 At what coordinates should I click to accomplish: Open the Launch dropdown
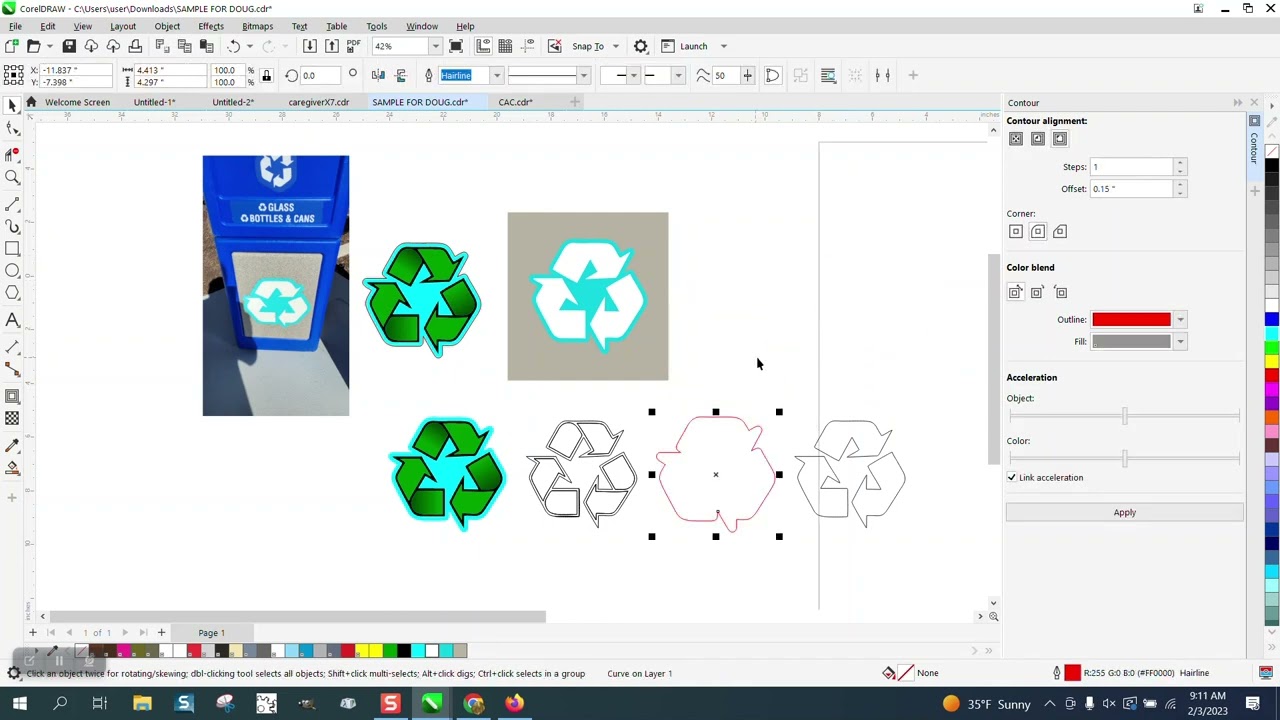(724, 46)
